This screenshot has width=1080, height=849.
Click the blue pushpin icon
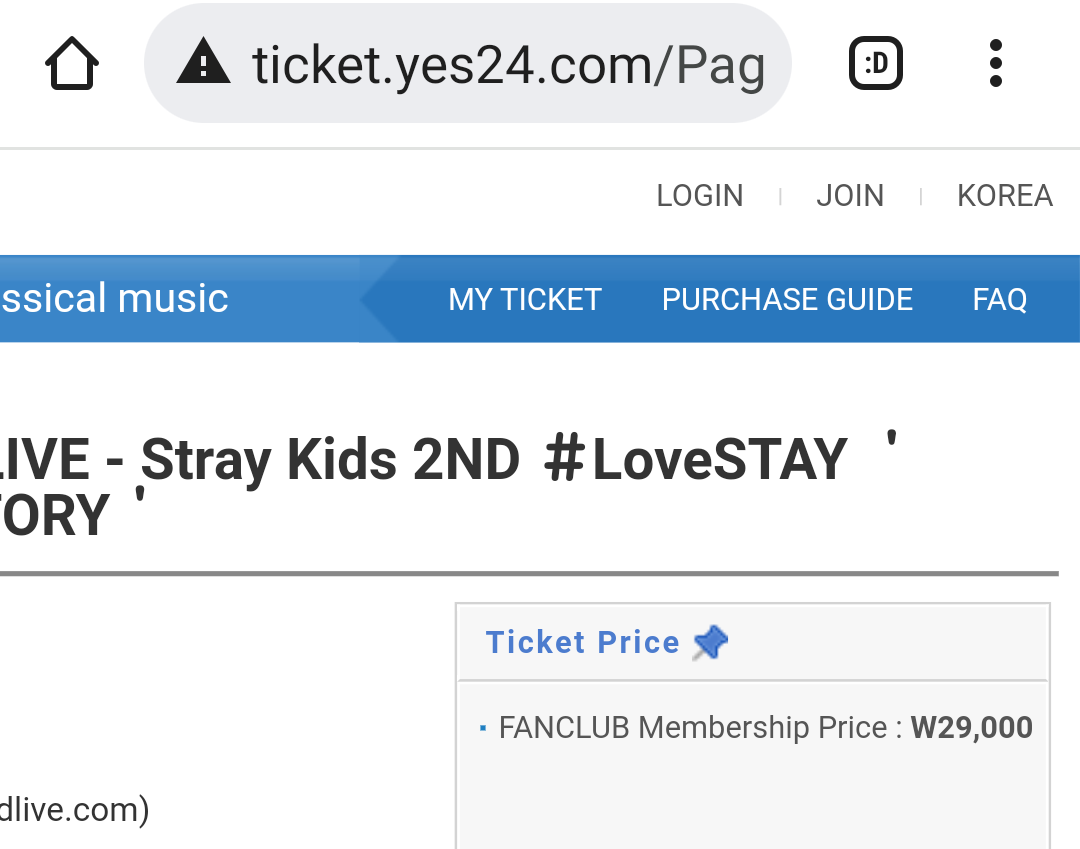(x=710, y=643)
